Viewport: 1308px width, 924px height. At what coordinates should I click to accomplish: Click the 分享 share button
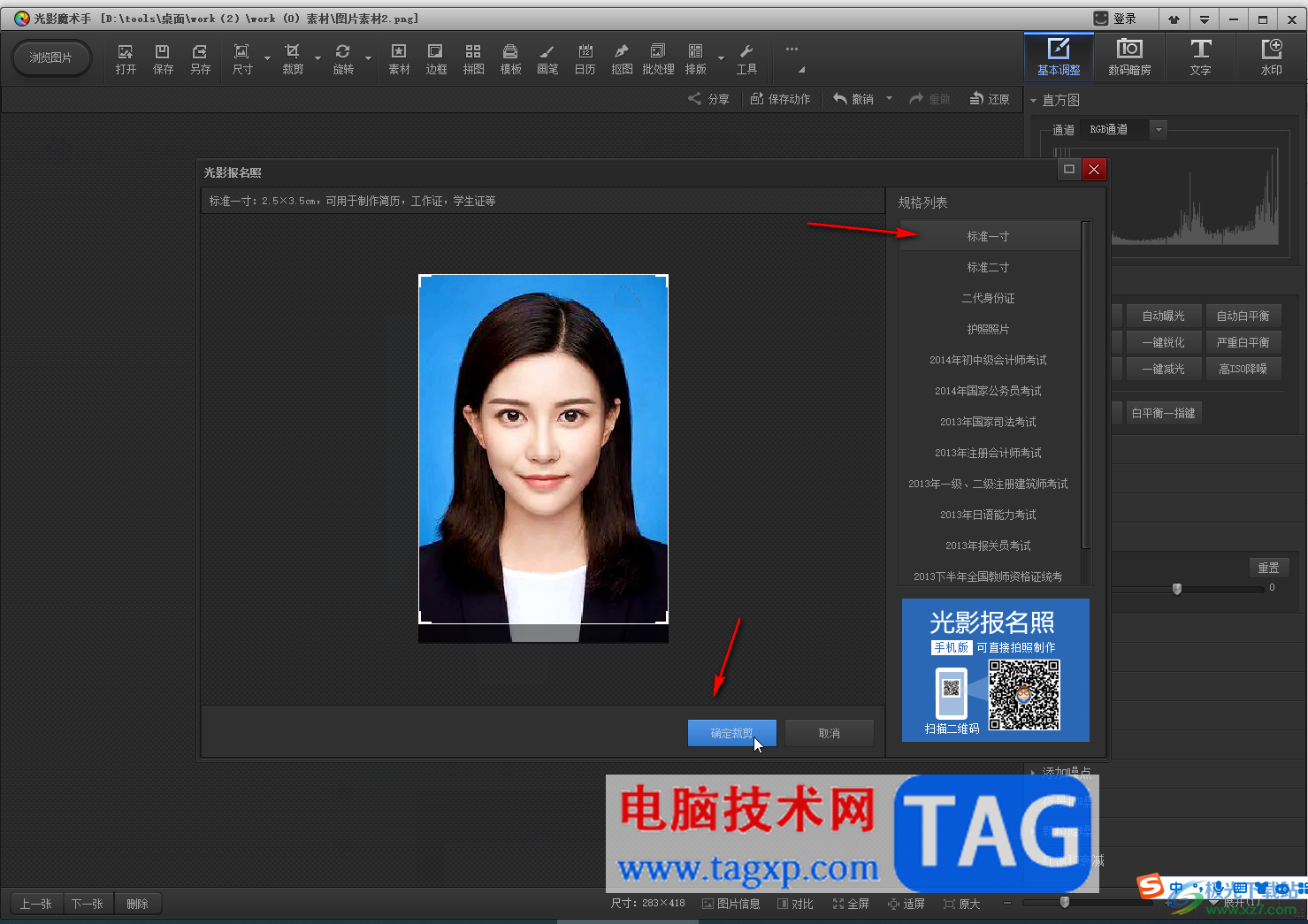(709, 99)
